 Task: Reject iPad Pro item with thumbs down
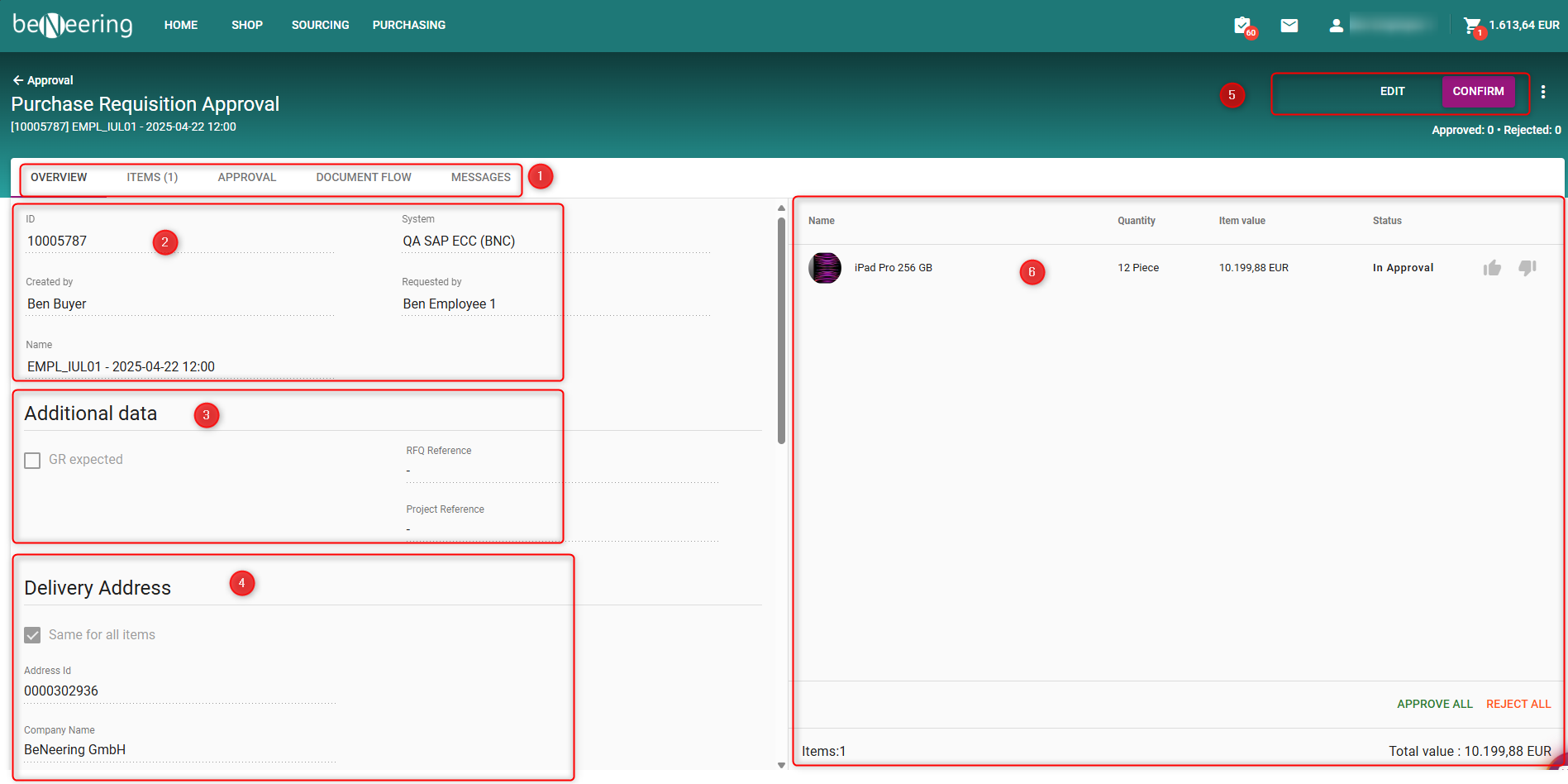(x=1527, y=268)
